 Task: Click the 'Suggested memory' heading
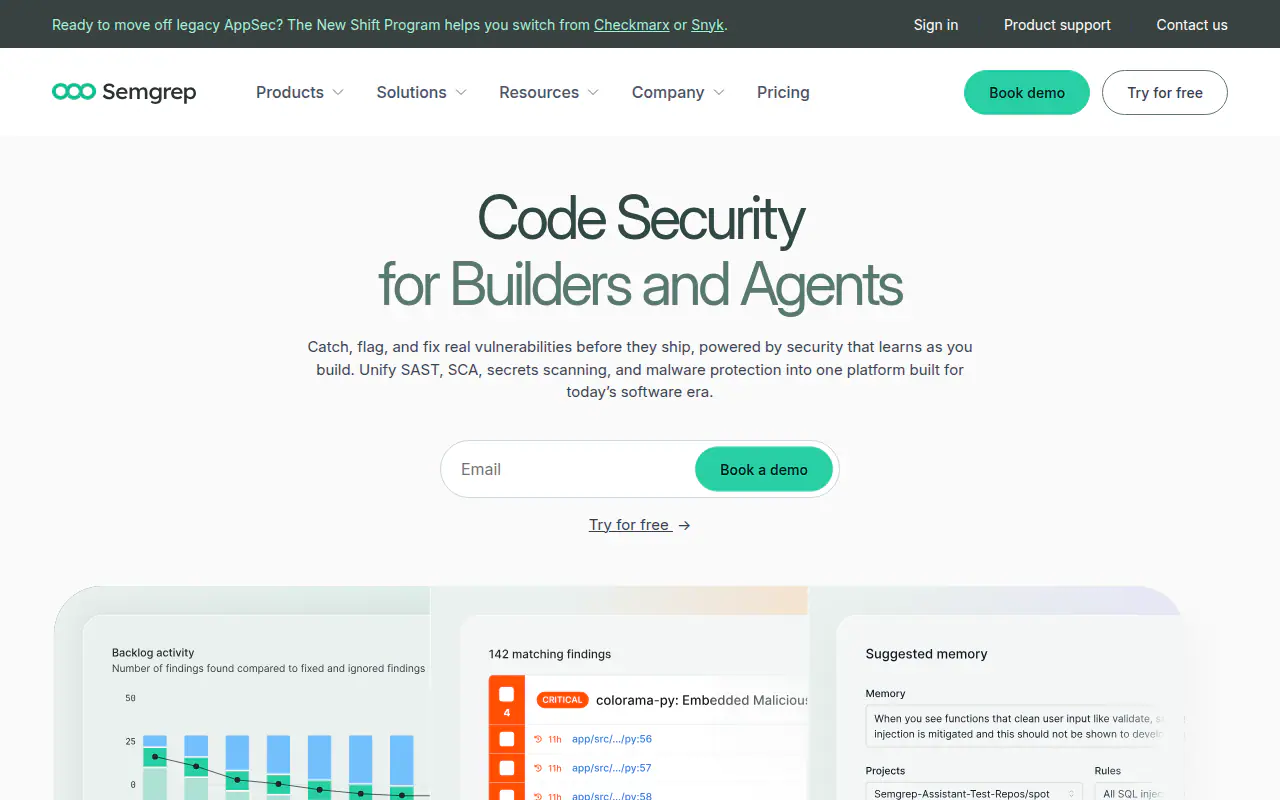pyautogui.click(x=926, y=654)
